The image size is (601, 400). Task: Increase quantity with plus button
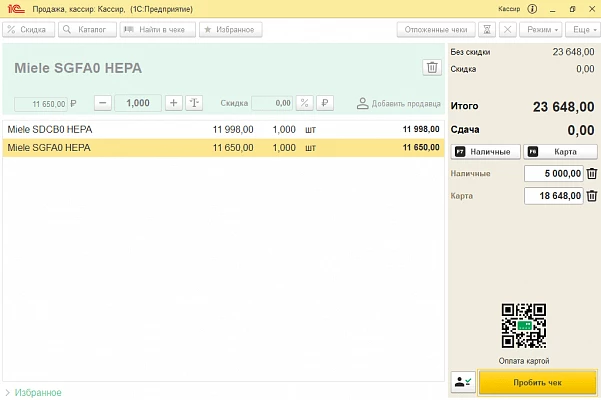tap(174, 103)
